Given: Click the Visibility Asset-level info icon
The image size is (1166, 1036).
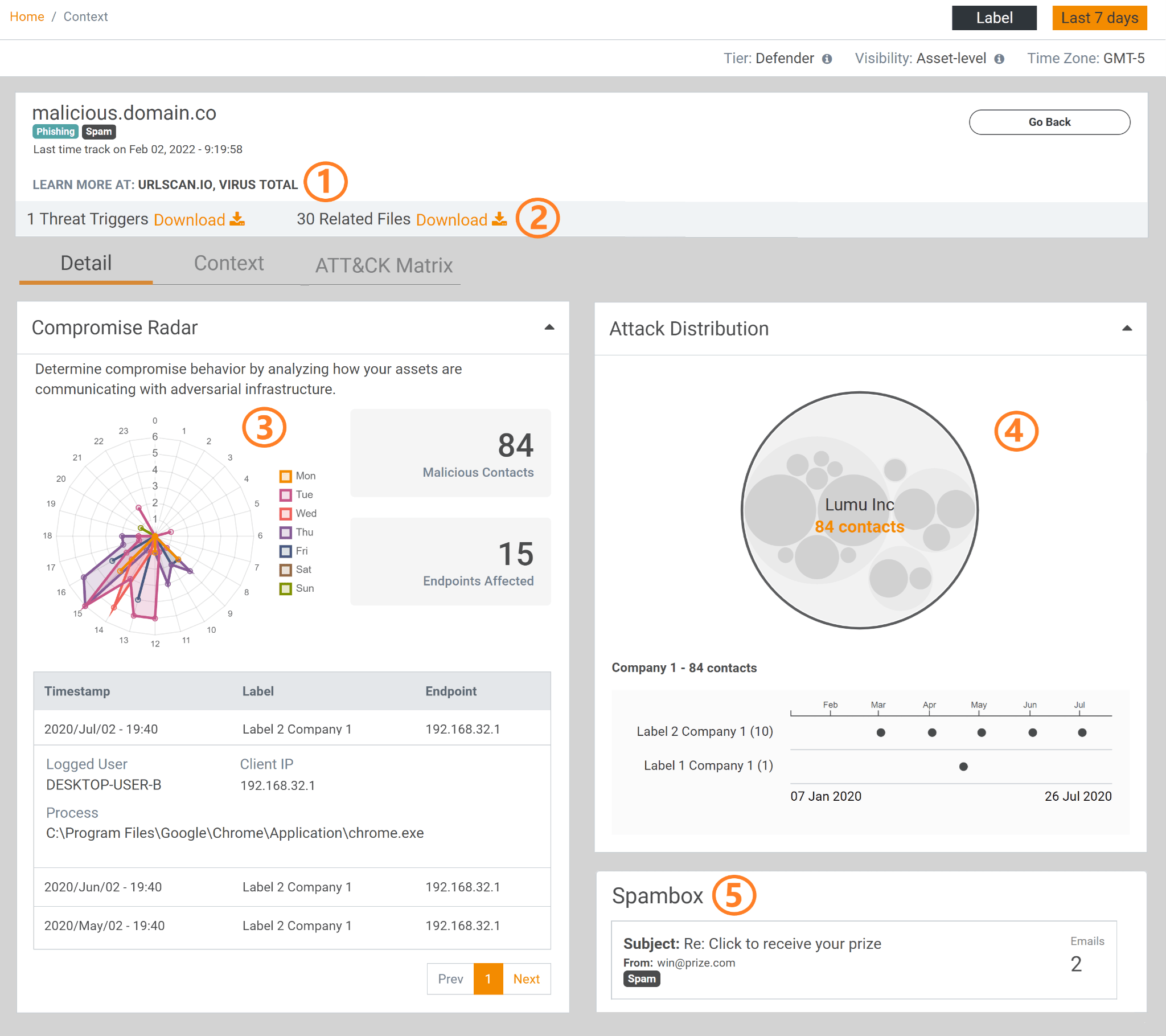Looking at the screenshot, I should coord(999,59).
